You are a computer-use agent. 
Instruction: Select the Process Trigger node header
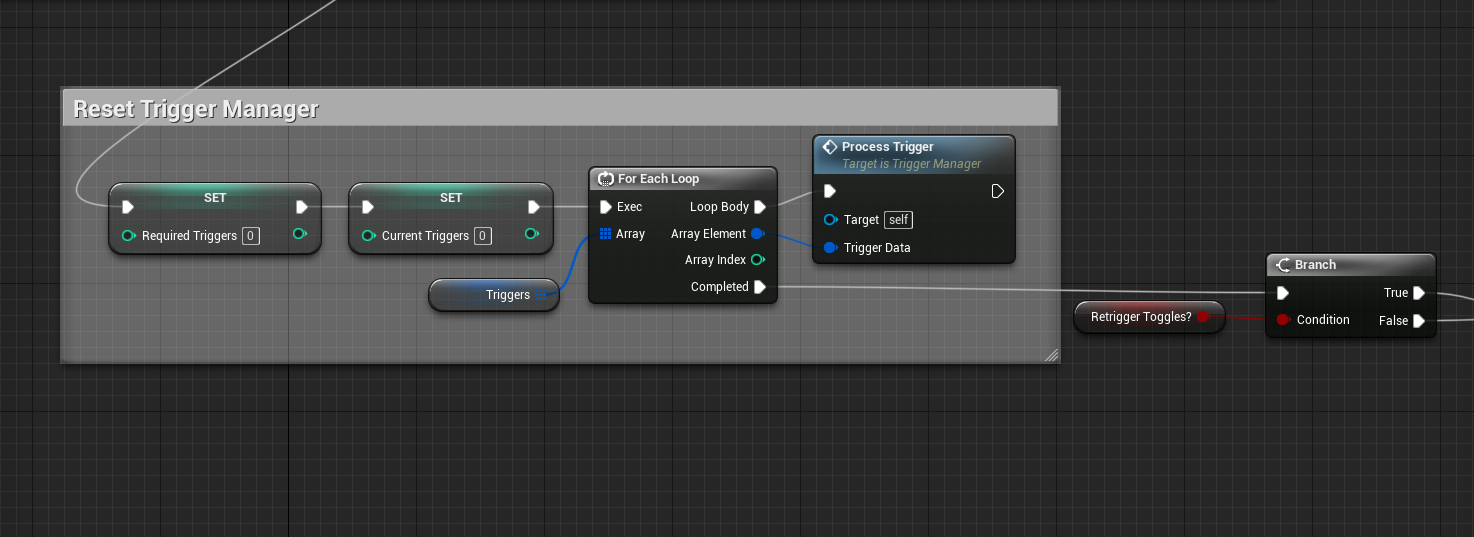(887, 147)
